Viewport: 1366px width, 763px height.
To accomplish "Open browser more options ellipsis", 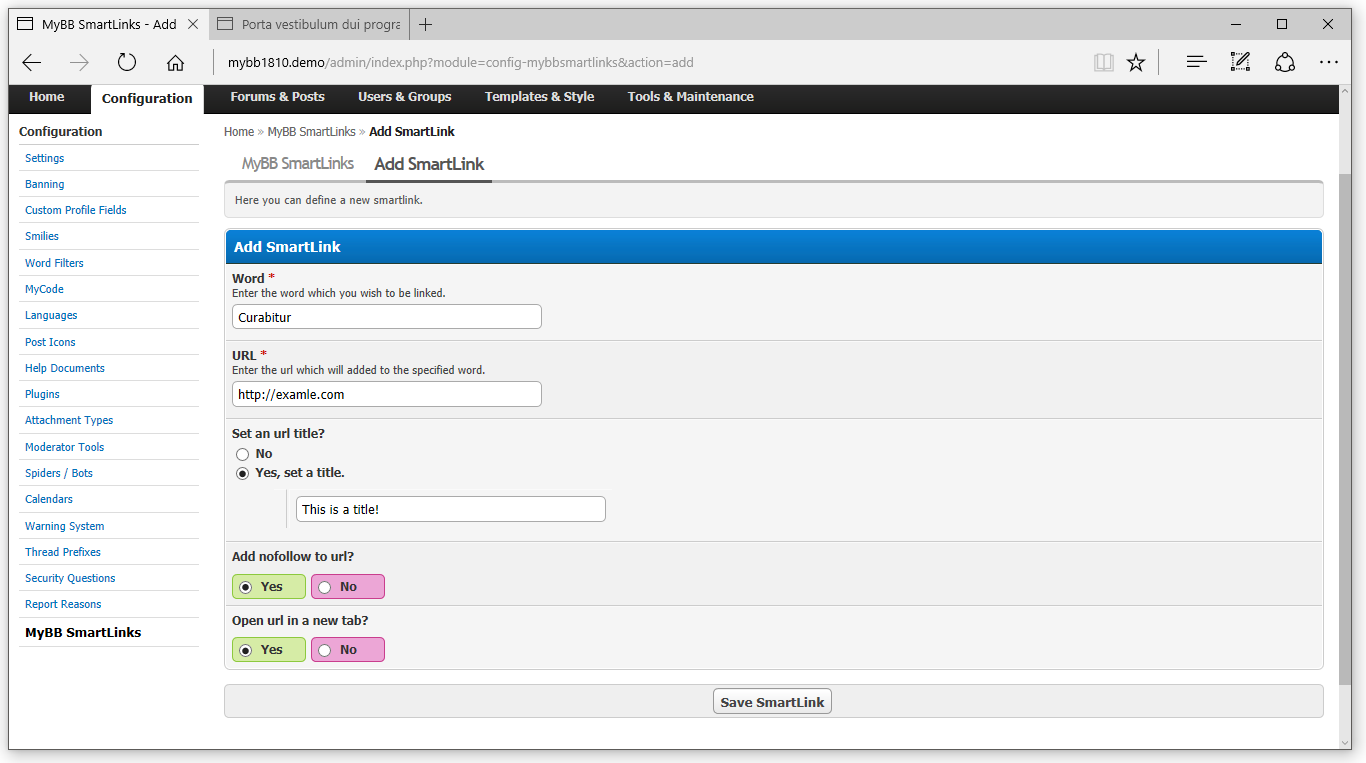I will (x=1328, y=63).
